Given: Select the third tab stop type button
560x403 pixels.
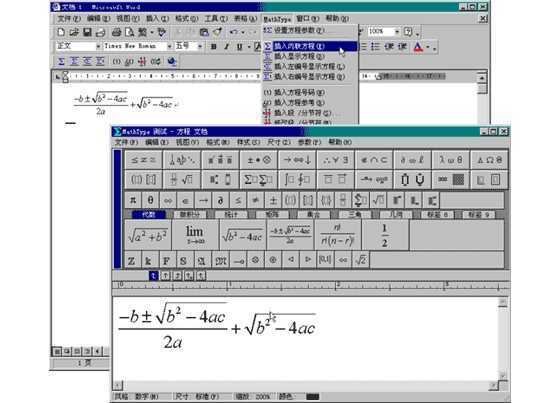Looking at the screenshot, I should click(x=177, y=276).
